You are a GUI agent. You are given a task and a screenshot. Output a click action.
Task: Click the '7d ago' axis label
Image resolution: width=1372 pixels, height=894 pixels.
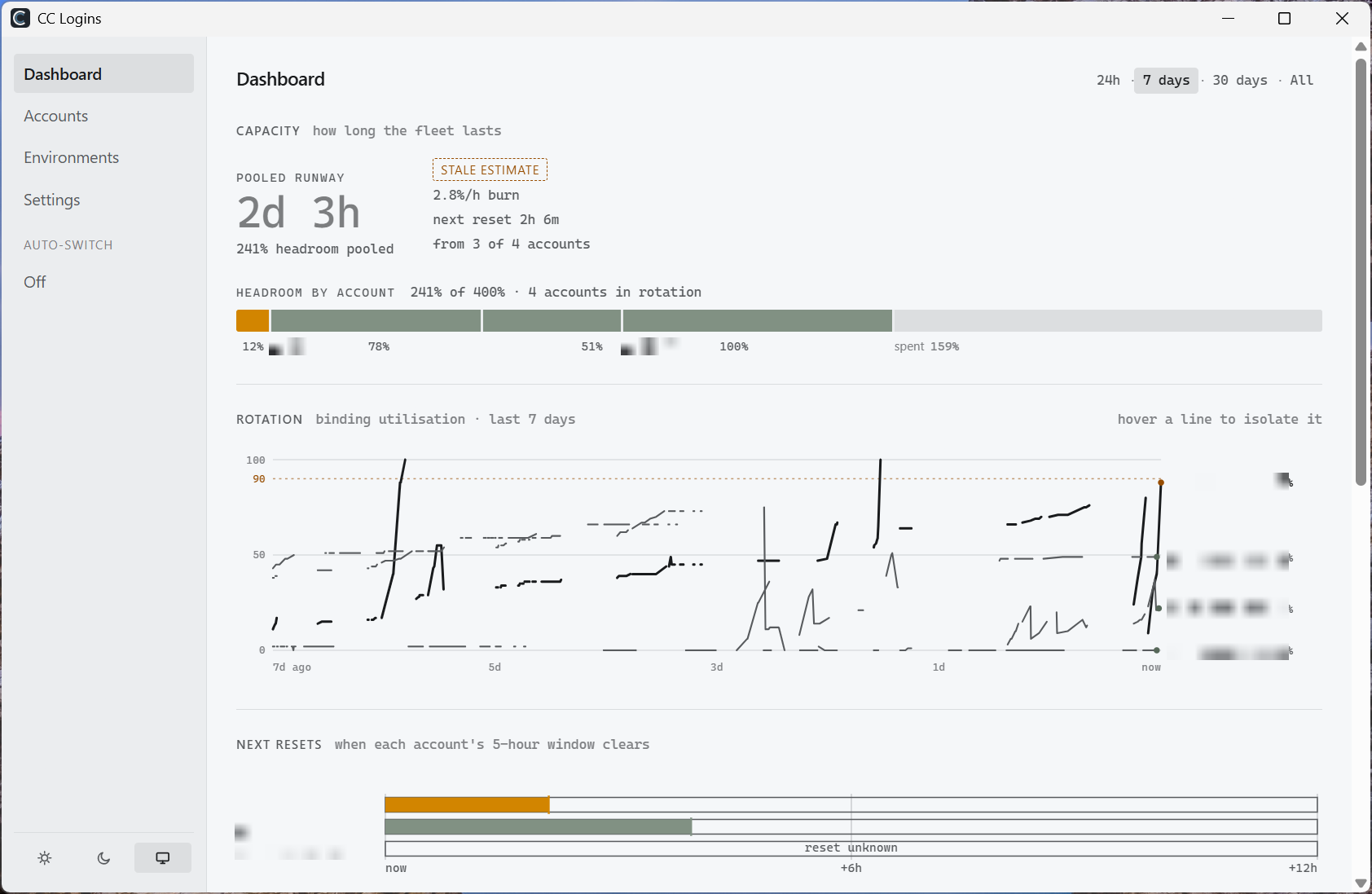click(292, 667)
